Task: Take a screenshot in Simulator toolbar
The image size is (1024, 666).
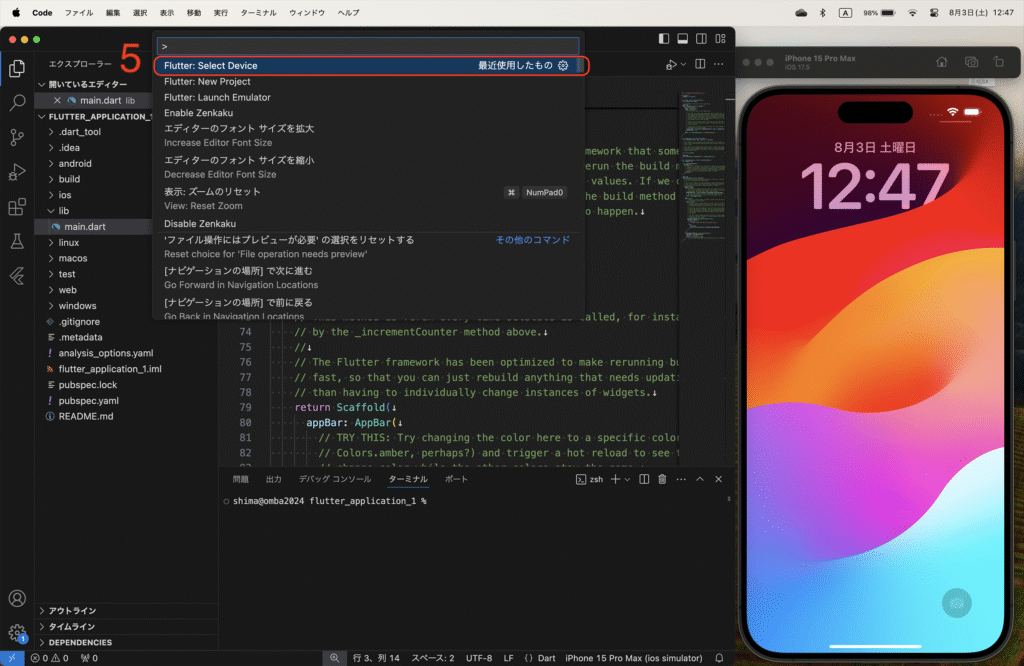Action: coord(971,62)
